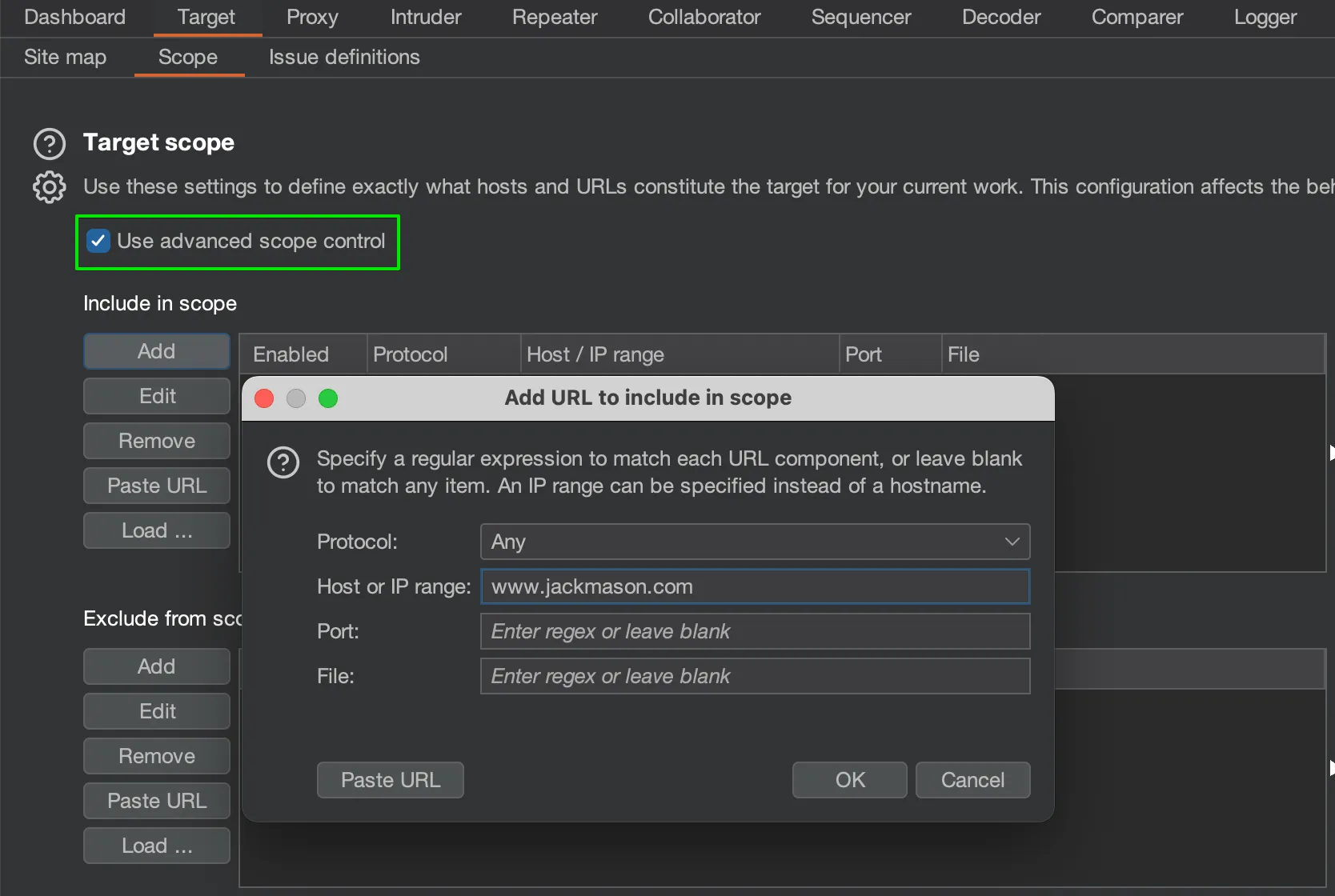
Task: Open the Comparer tab
Action: point(1137,17)
